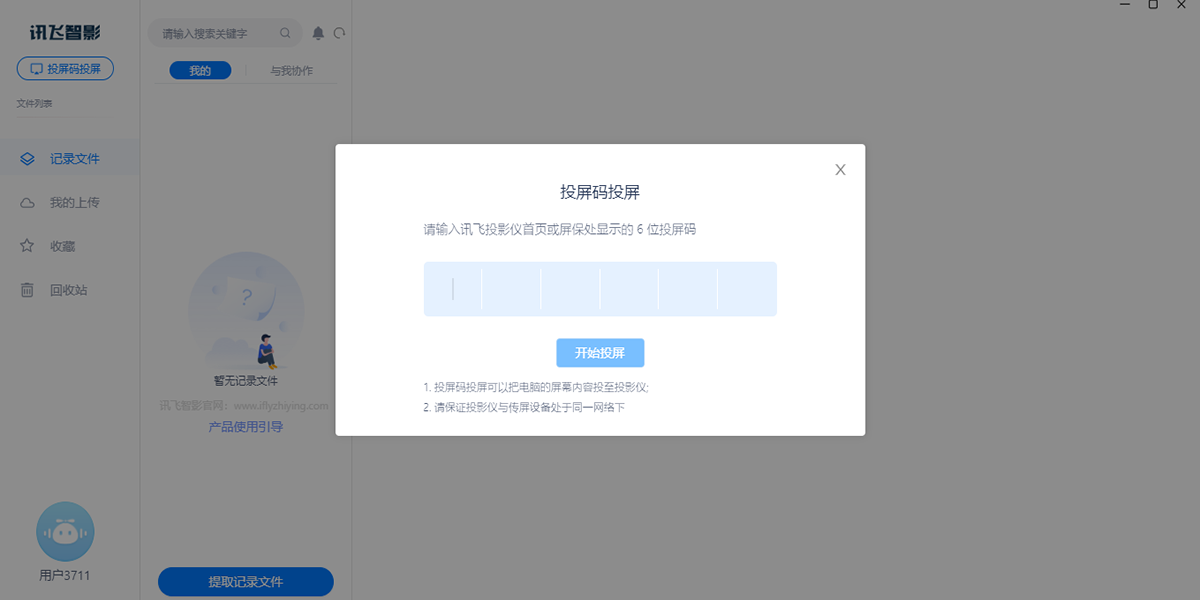Switch to the 我的 tab
The image size is (1200, 600).
point(200,71)
